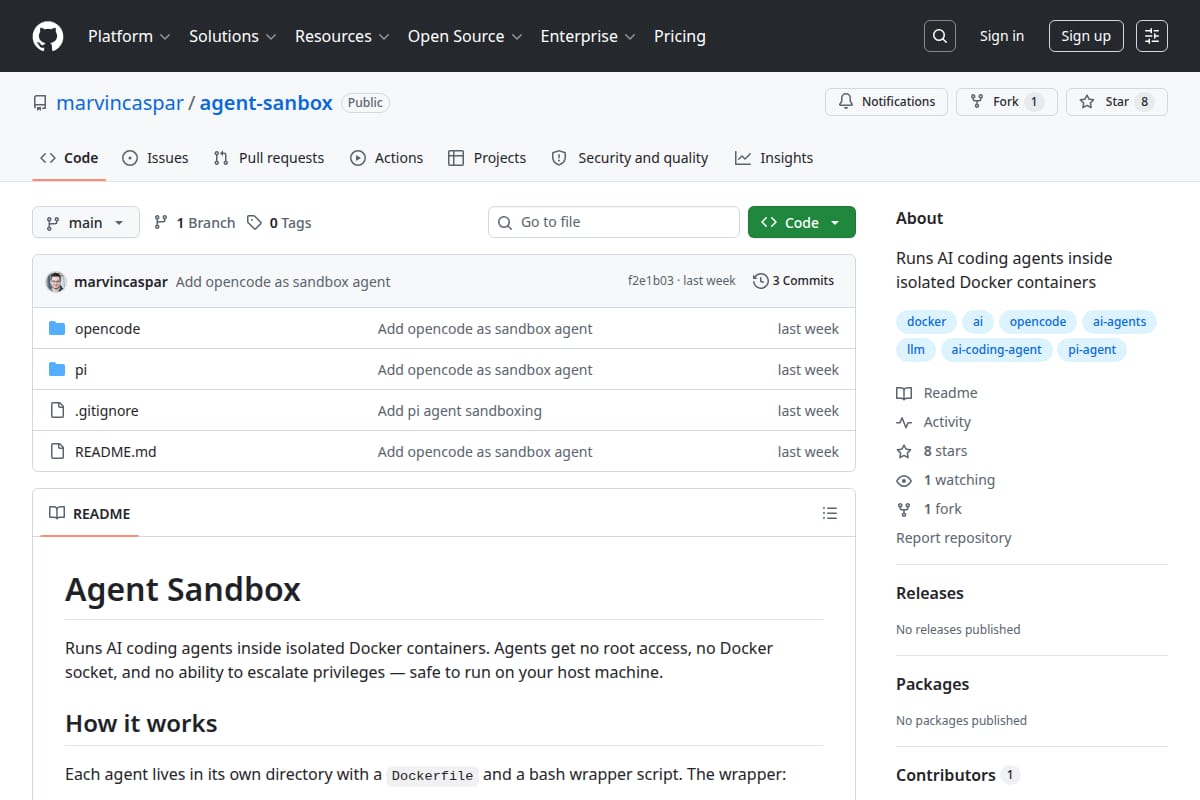View the 1 watching link

tap(946, 480)
